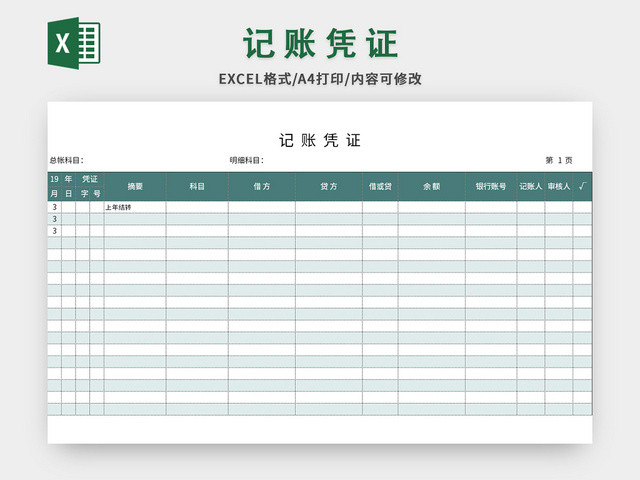640x480 pixels.
Task: Click the 贷方 column header
Action: click(329, 187)
